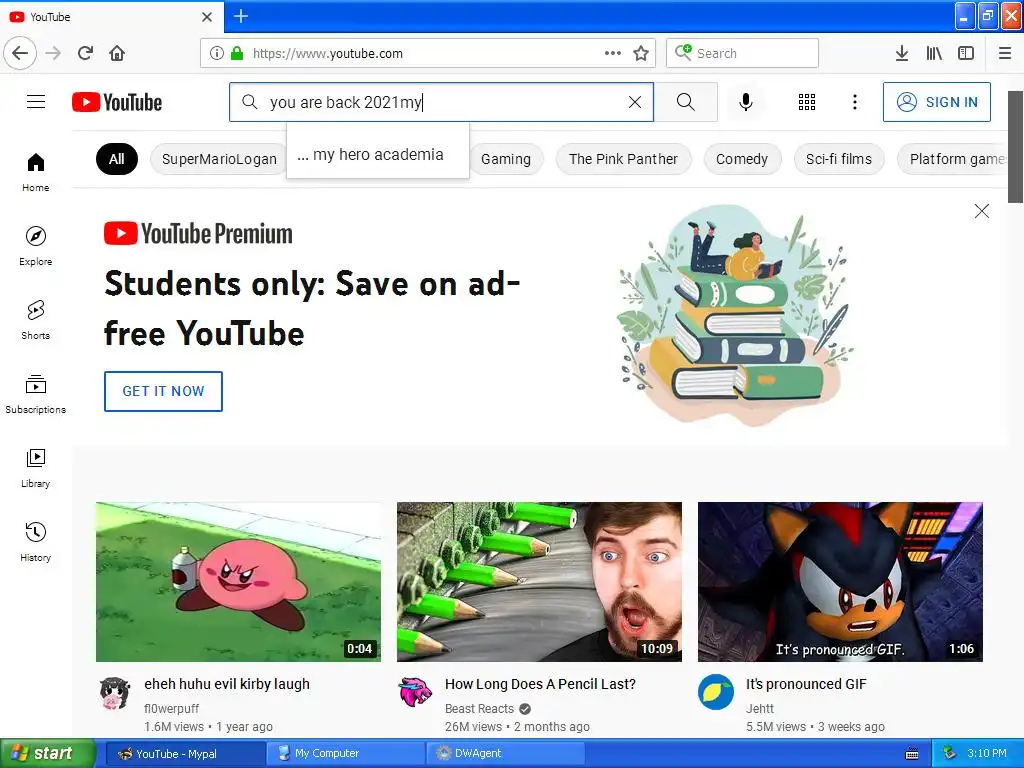The height and width of the screenshot is (768, 1024).
Task: Click the YouTube logo
Action: tap(117, 102)
